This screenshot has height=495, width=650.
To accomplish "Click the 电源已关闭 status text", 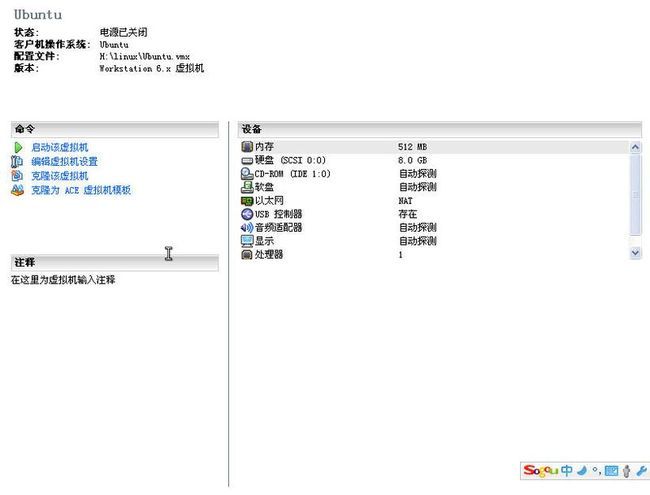I will point(124,32).
